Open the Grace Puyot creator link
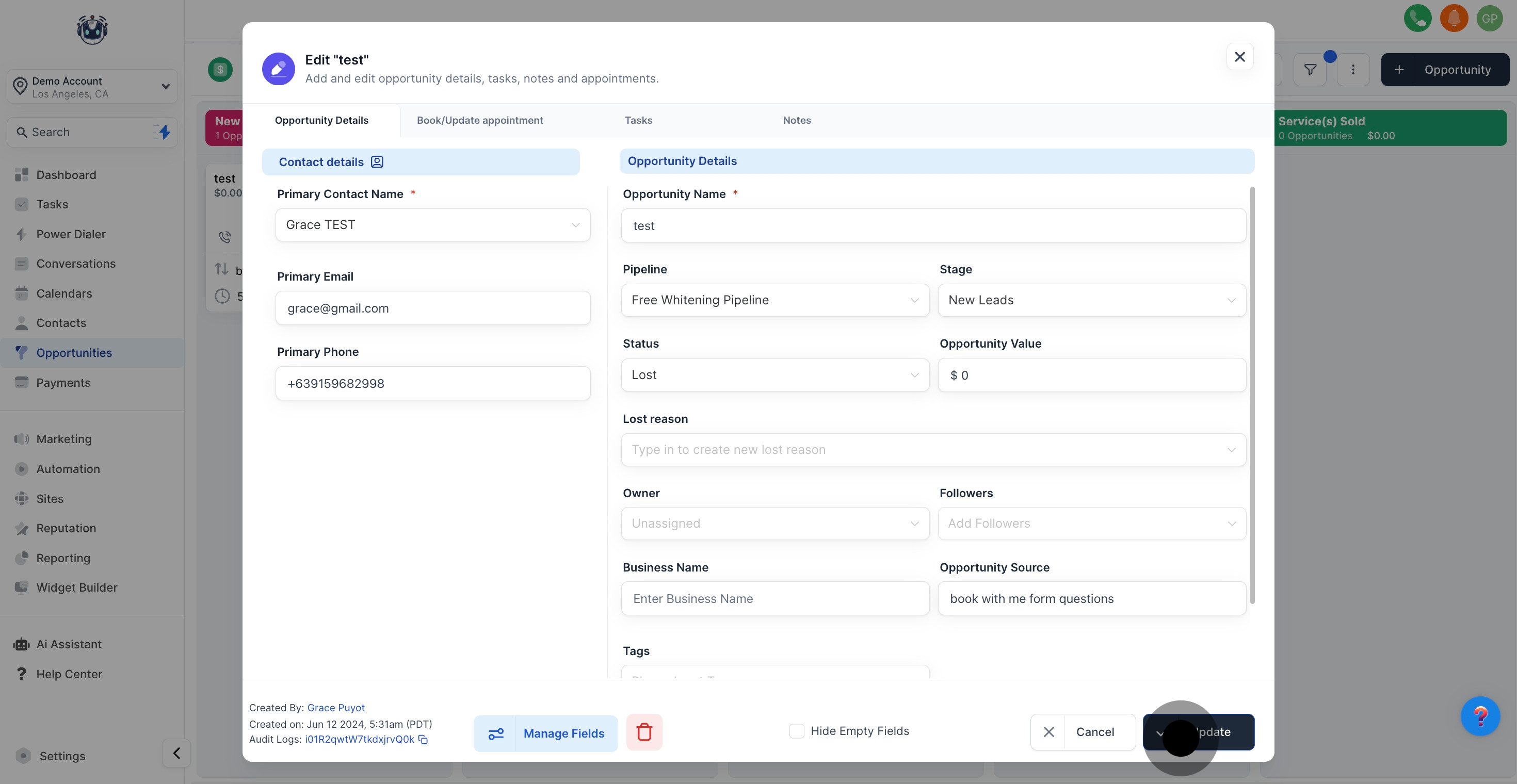Screen dimensions: 1517x784 pos(336,708)
